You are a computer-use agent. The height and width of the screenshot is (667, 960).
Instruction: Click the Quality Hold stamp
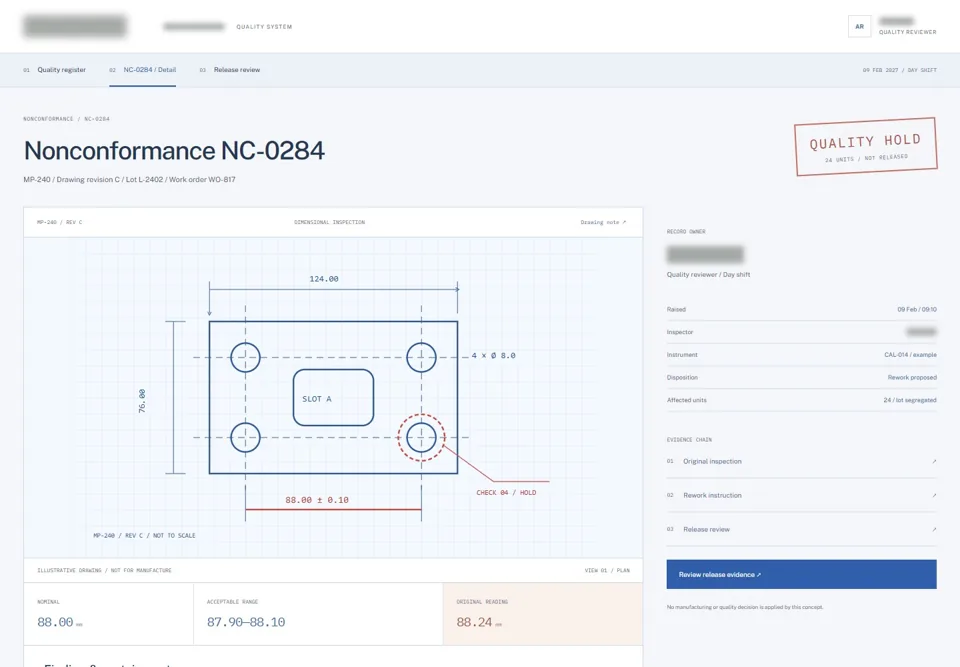click(x=866, y=147)
